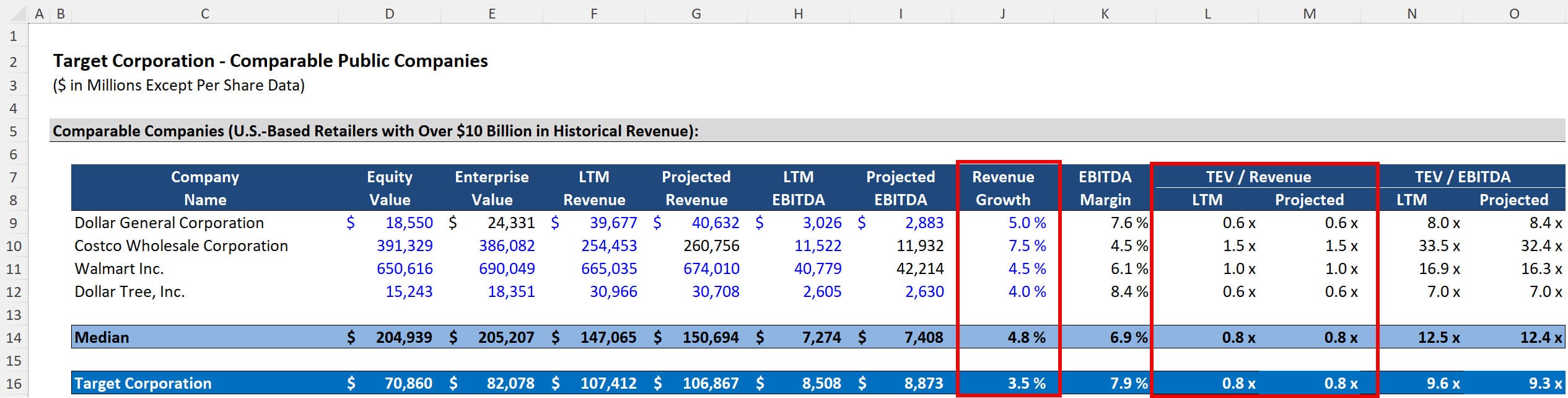Select the Median row label cell
This screenshot has height=398, width=1568.
click(x=102, y=338)
